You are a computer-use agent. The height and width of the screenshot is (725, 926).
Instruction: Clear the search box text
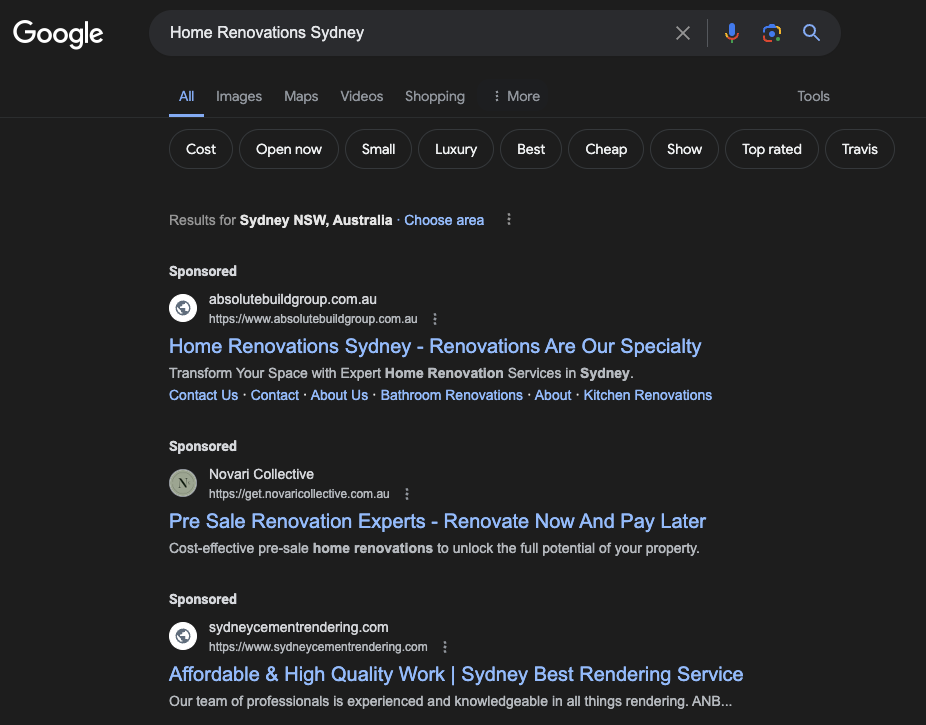pyautogui.click(x=683, y=33)
